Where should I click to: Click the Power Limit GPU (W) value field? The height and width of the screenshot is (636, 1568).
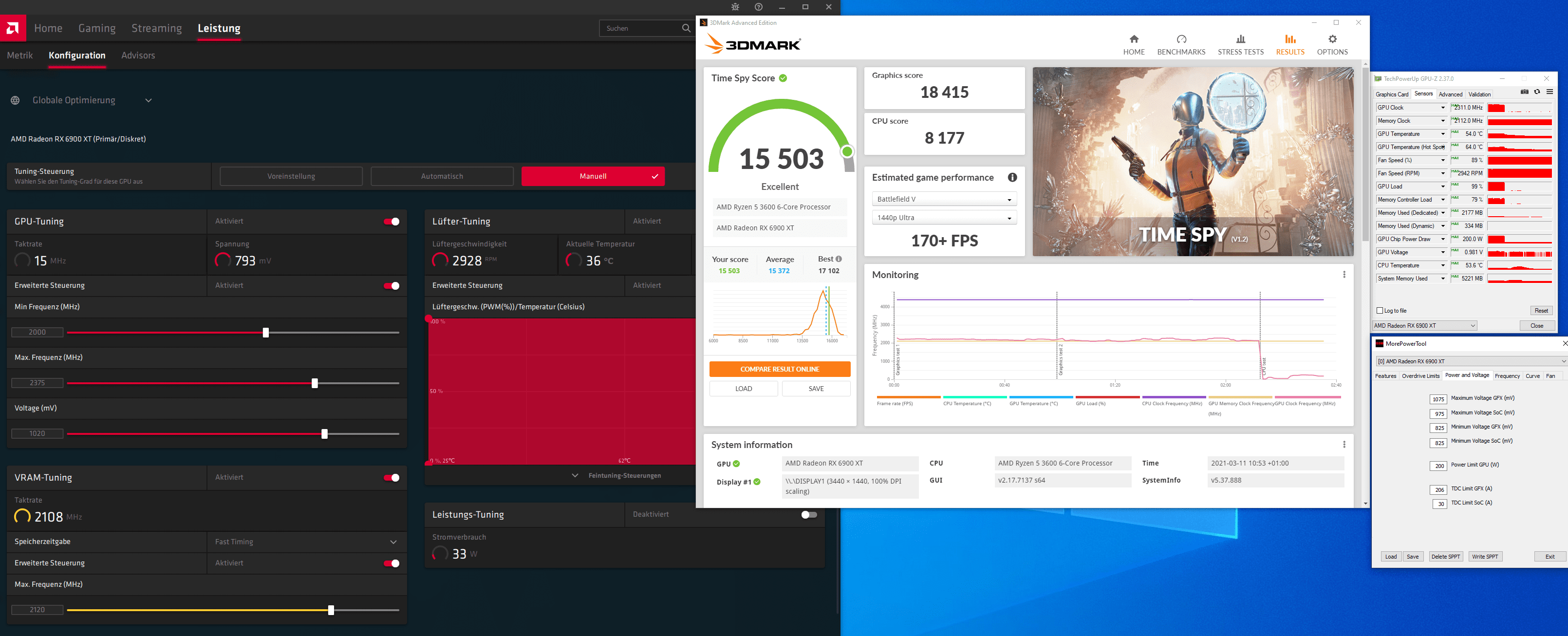tap(1438, 466)
